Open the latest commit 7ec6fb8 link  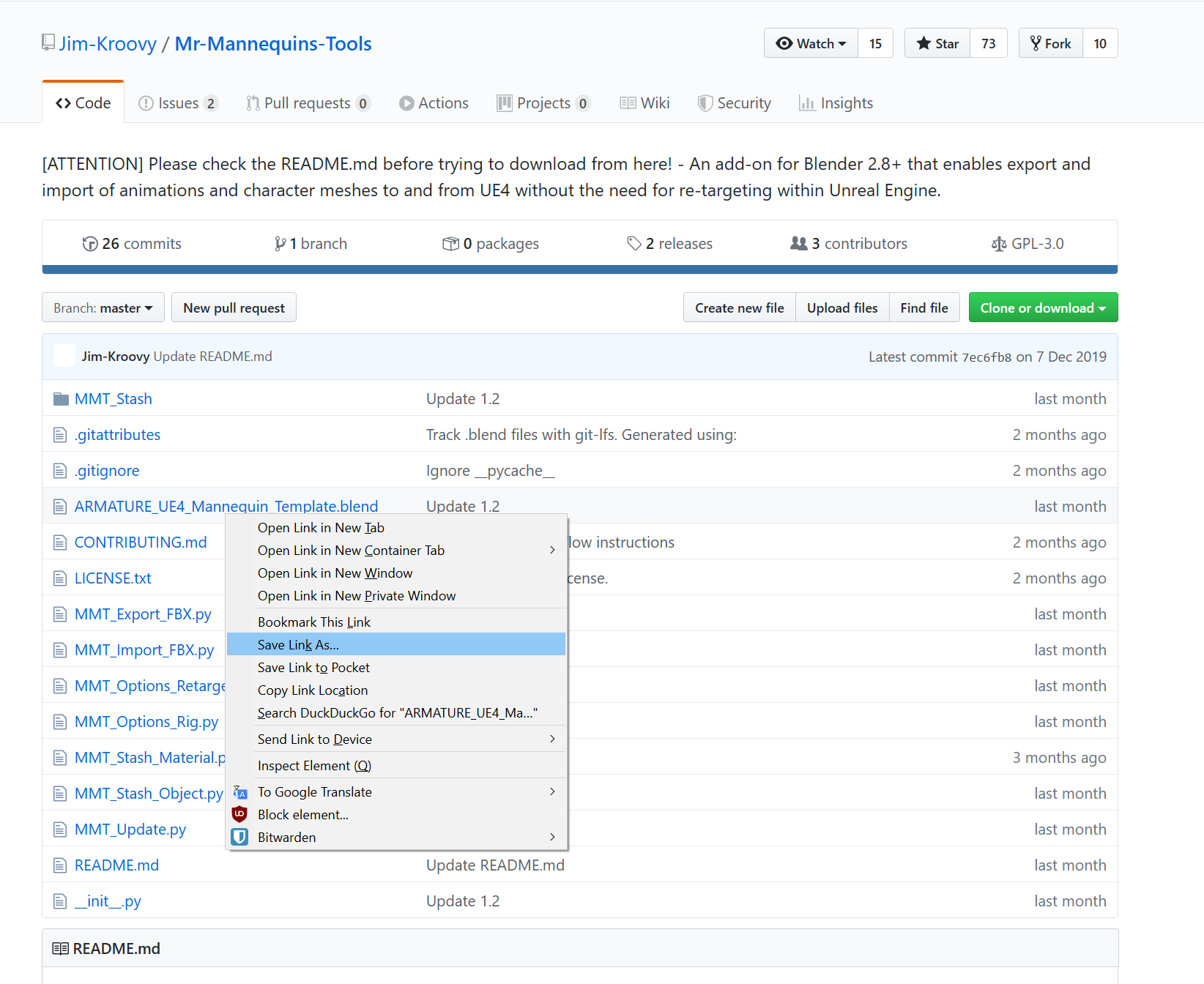coord(986,357)
